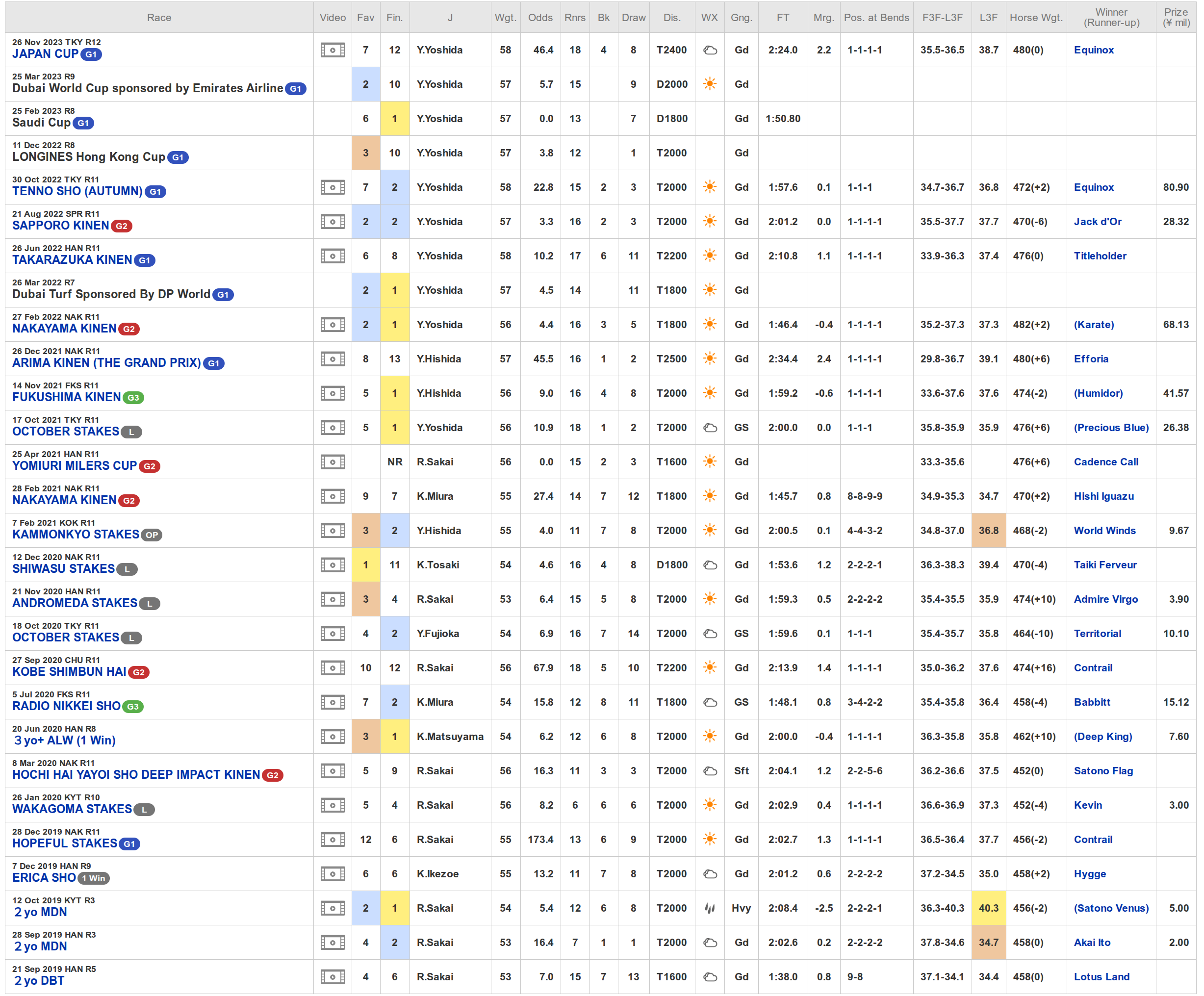
Task: Play Fukushima Kinen race video
Action: tap(332, 393)
